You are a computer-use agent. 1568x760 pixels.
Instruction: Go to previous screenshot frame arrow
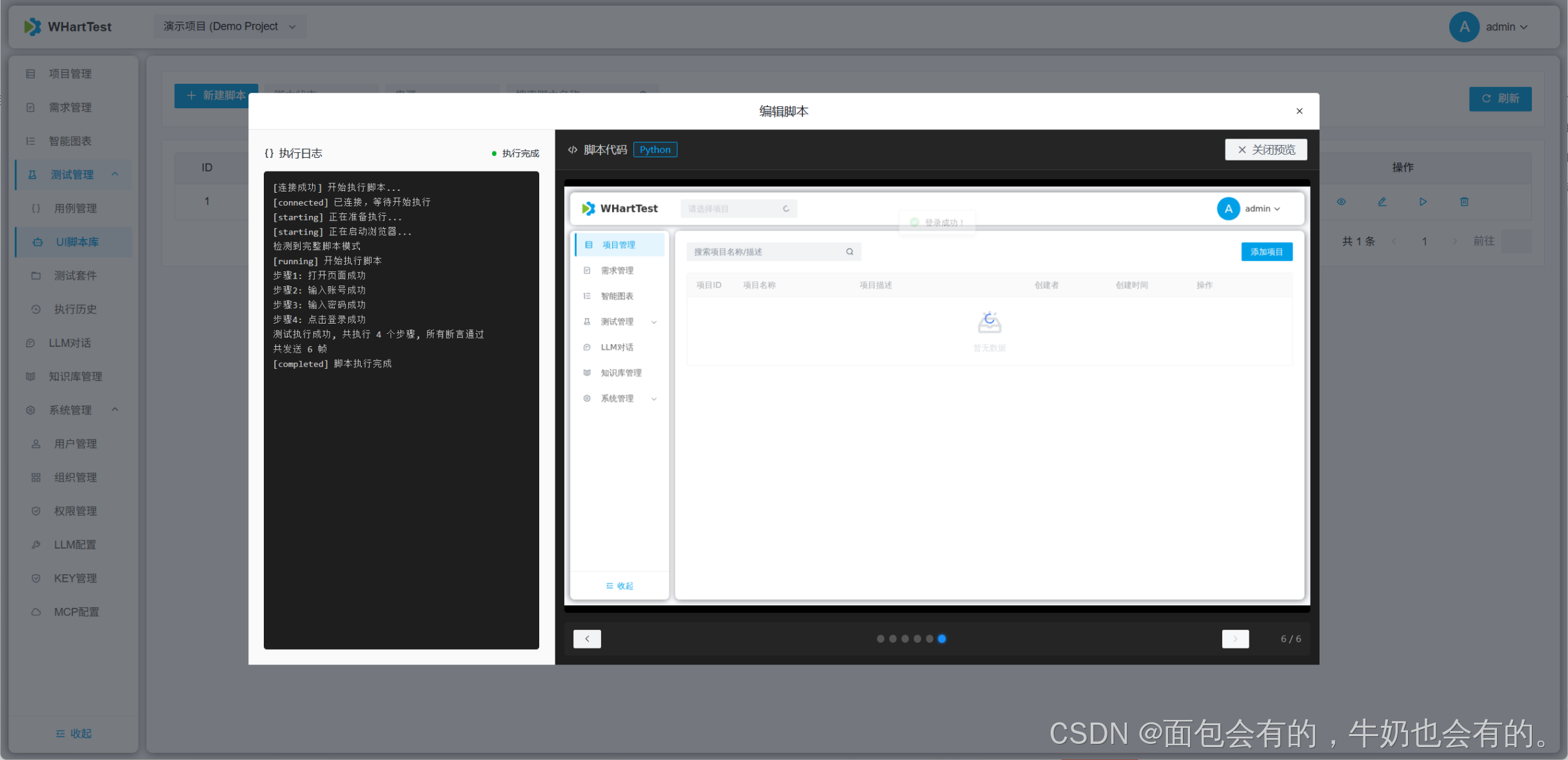tap(587, 639)
